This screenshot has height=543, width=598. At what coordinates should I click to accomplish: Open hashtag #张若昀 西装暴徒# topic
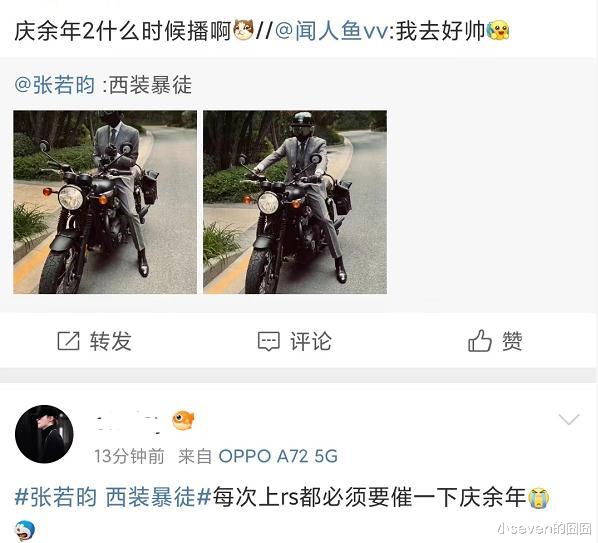(113, 497)
